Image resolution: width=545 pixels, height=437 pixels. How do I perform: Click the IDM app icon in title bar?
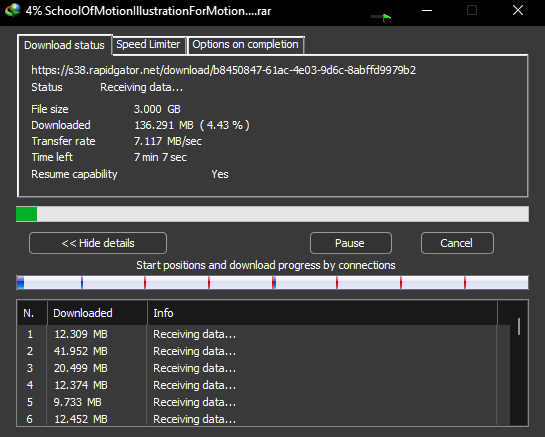click(13, 10)
